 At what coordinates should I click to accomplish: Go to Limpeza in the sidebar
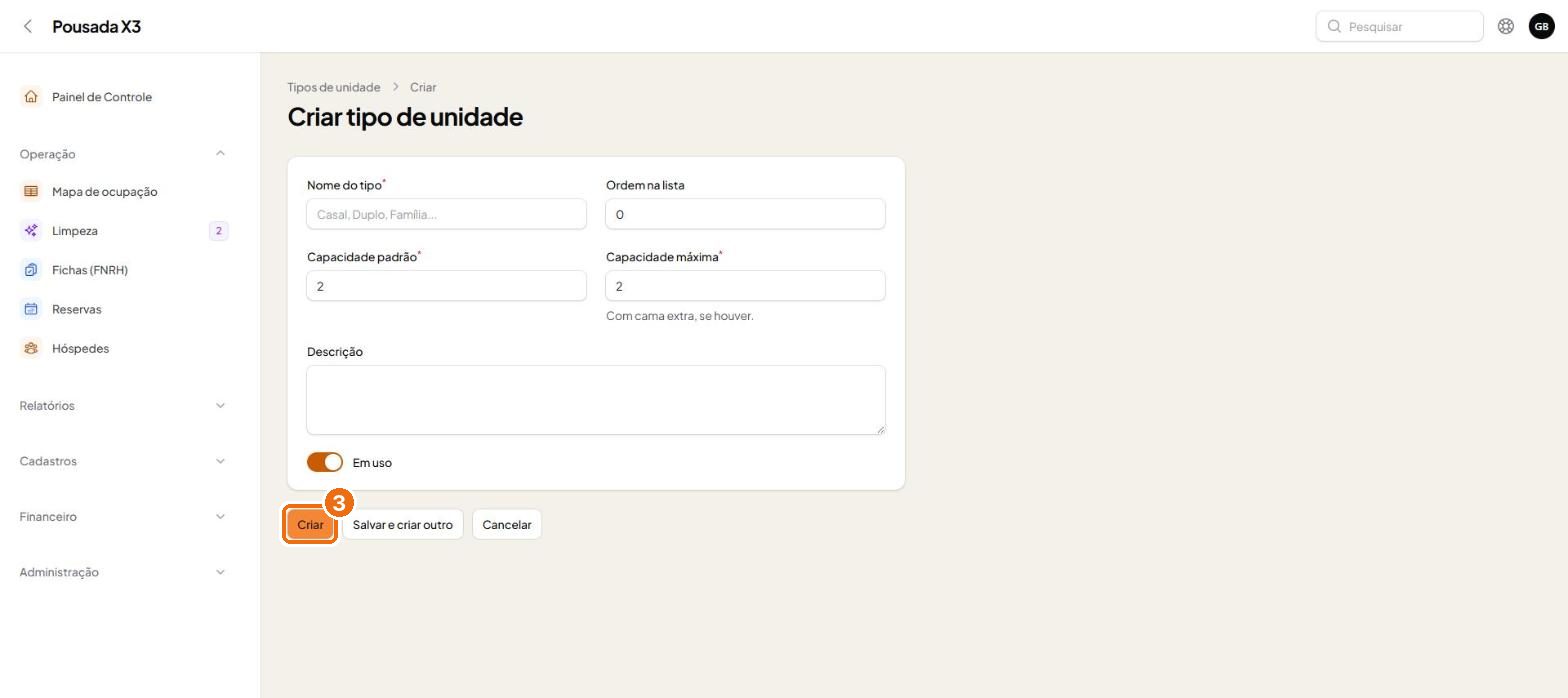point(124,231)
